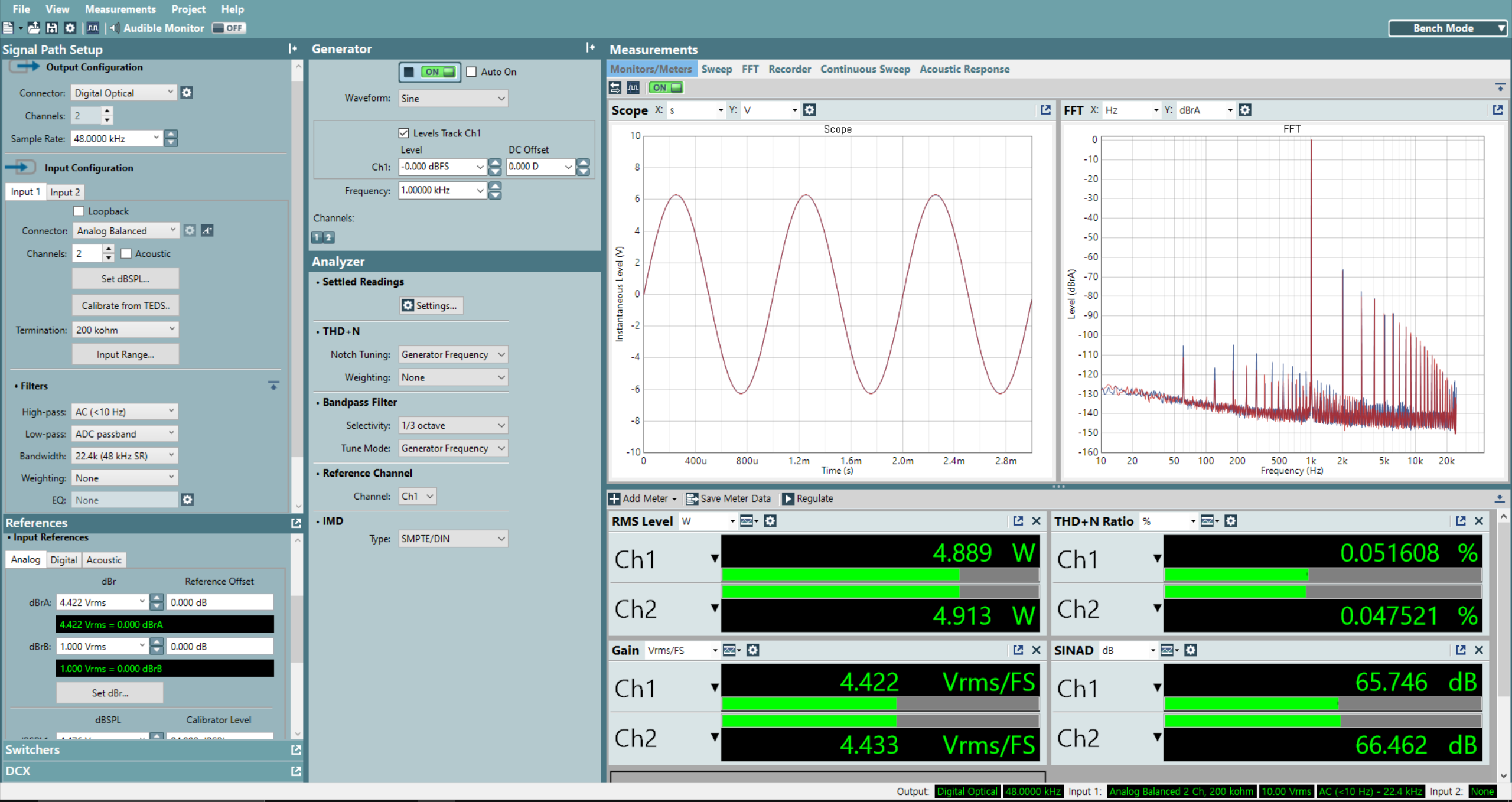Enable the Acoustic checkbox
The height and width of the screenshot is (802, 1512).
[126, 254]
